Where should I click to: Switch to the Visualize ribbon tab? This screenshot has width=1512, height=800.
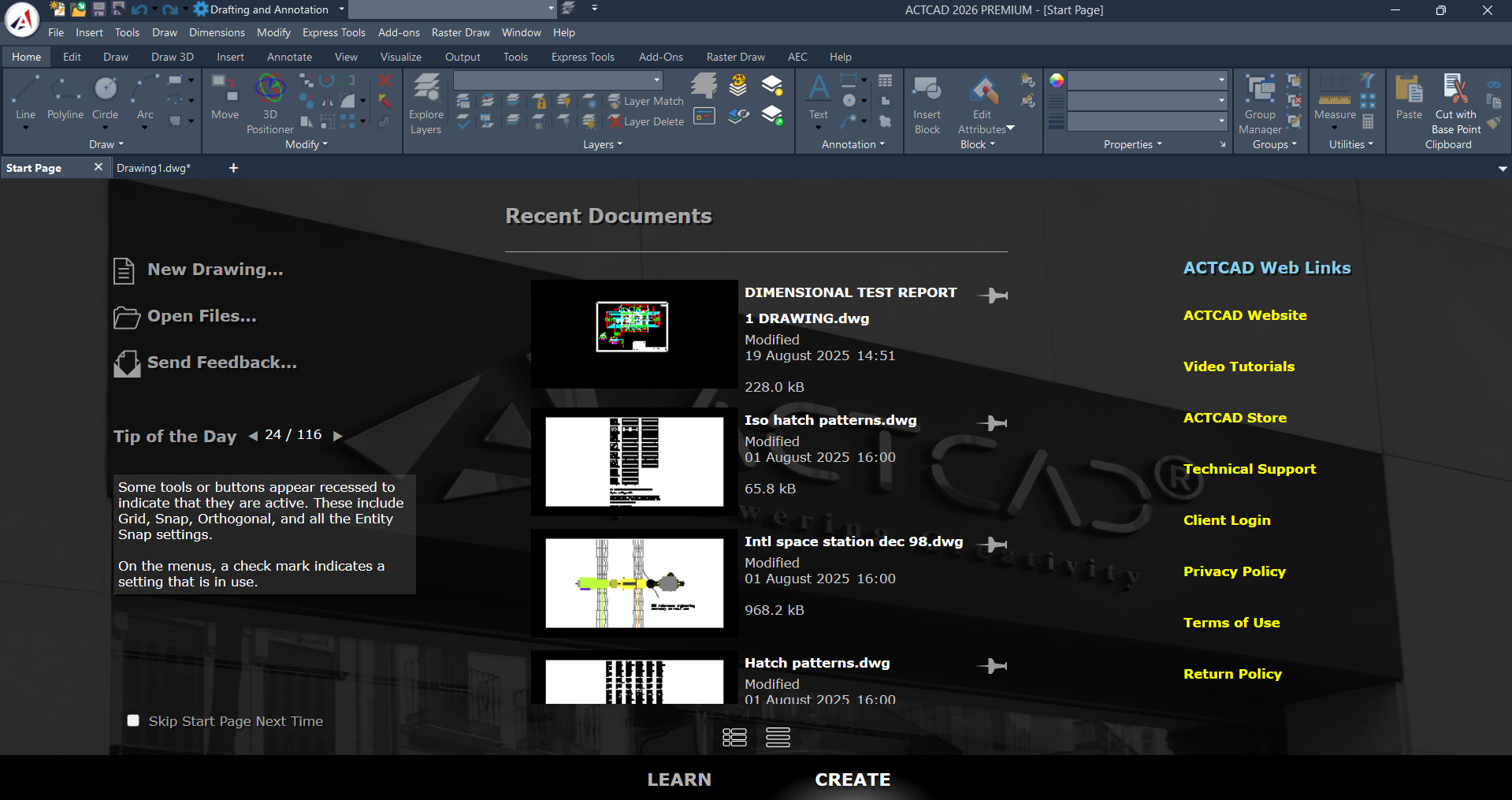[x=401, y=57]
